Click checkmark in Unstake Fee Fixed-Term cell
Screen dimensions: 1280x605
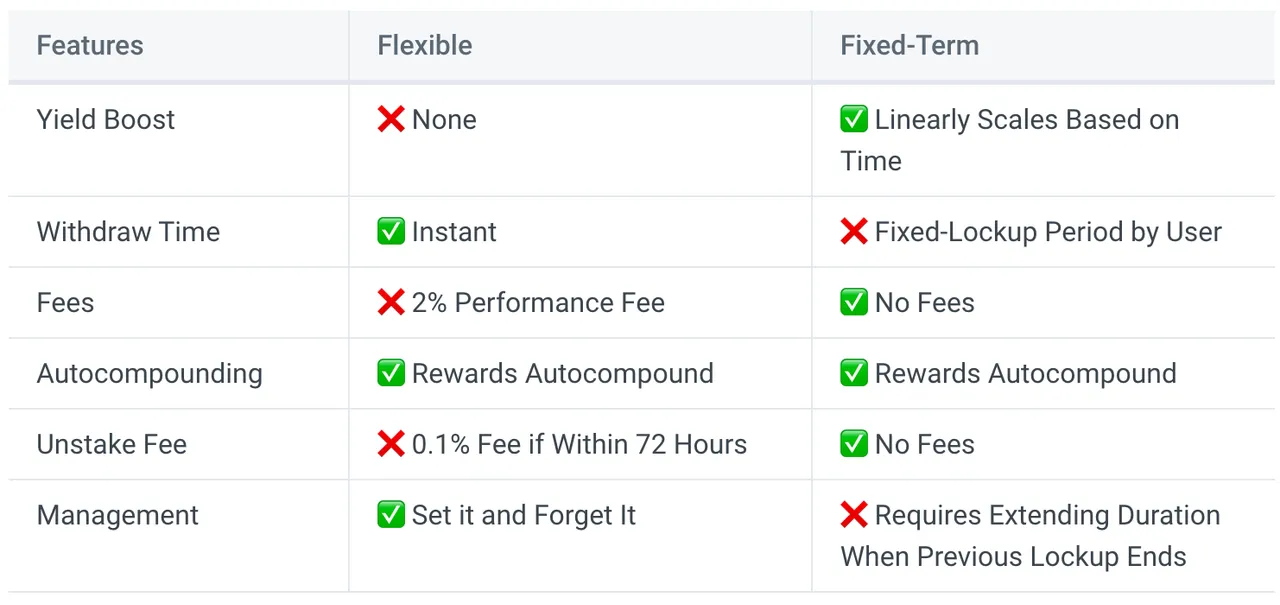(854, 445)
